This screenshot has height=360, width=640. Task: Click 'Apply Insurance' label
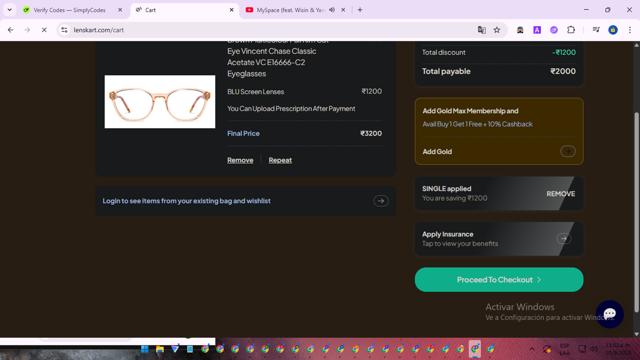pos(448,234)
